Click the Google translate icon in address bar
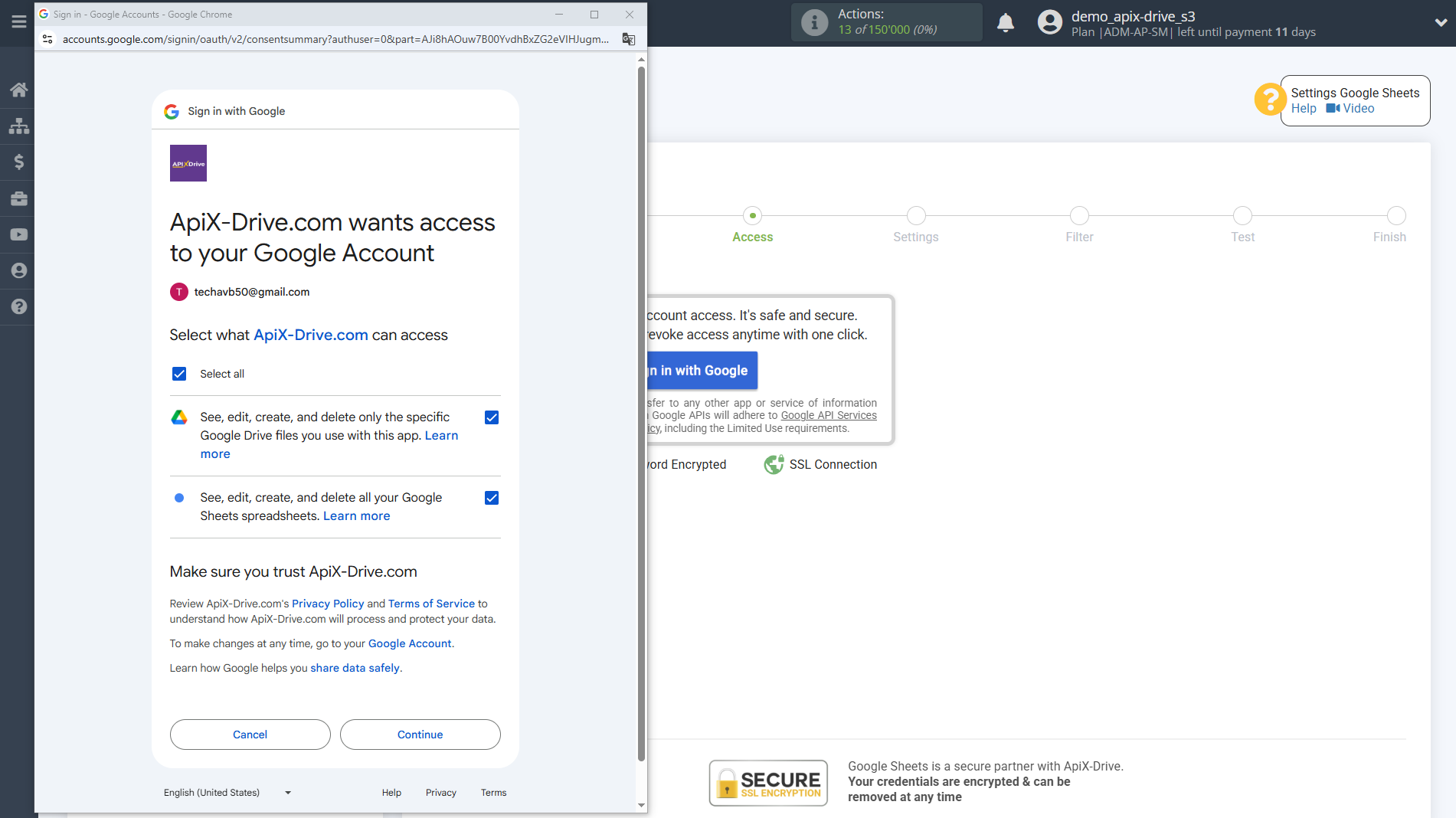The width and height of the screenshot is (1456, 818). pyautogui.click(x=628, y=39)
